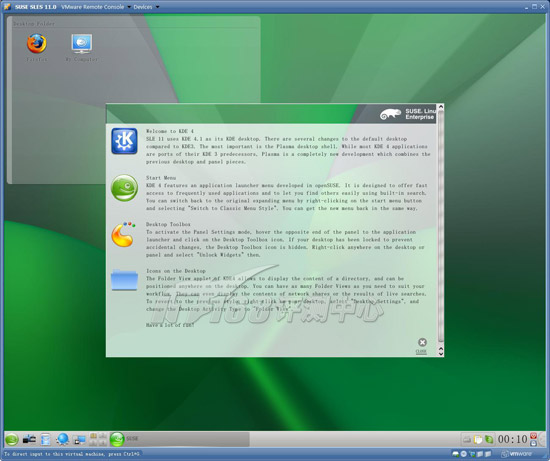Screen dimensions: 550x461
Task: Click the red logout button in panel
Action: [533, 436]
